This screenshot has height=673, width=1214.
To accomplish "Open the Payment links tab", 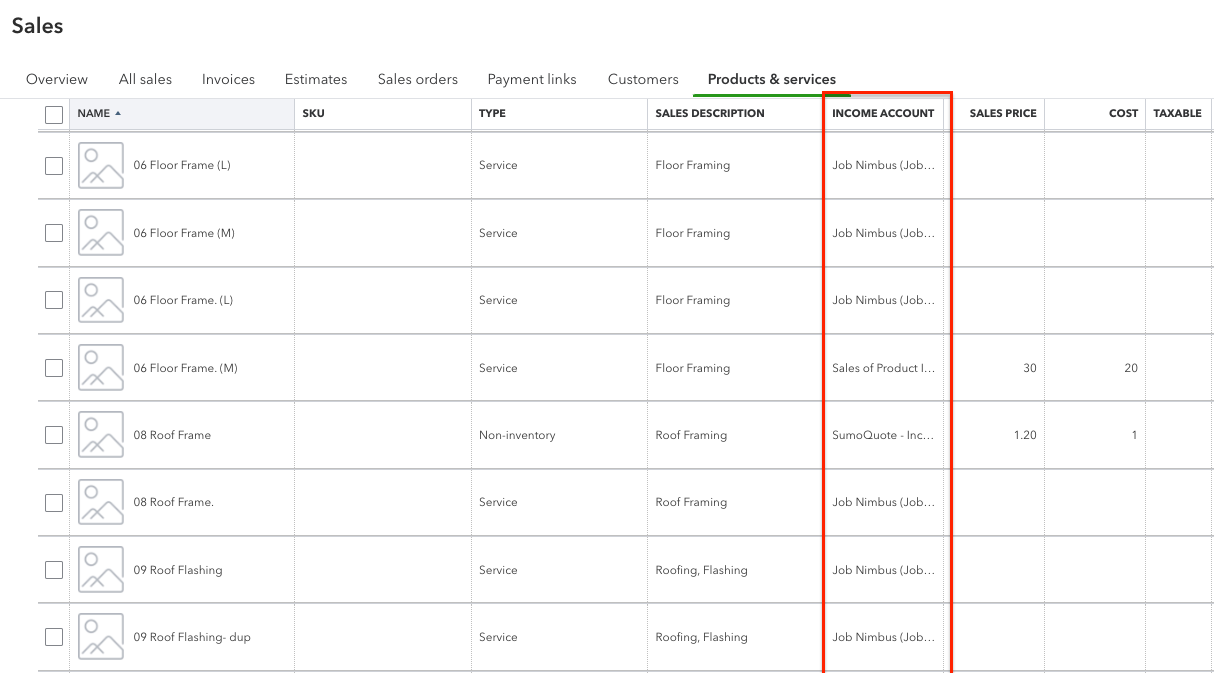I will 532,79.
